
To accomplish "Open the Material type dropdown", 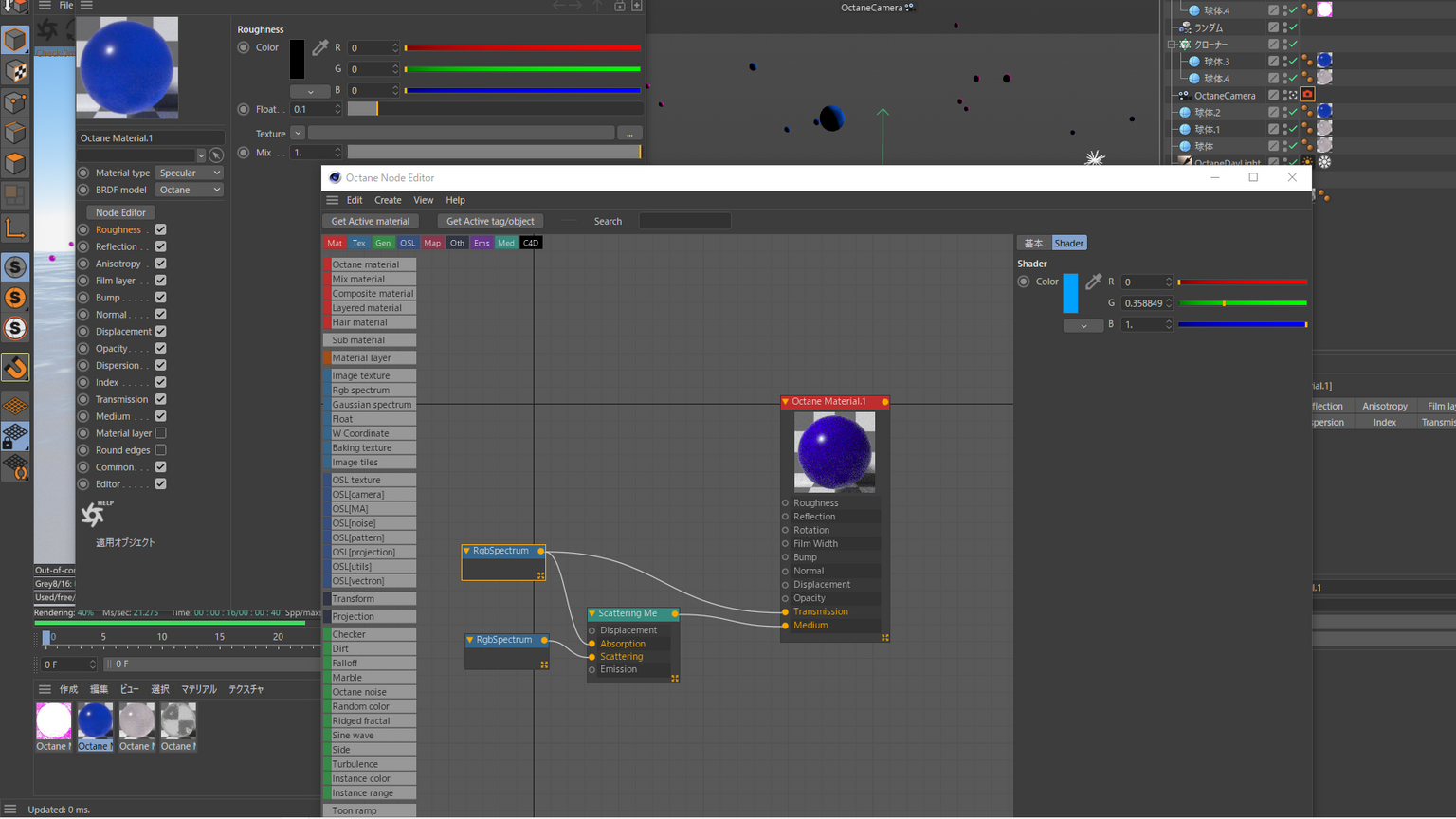I will 190,173.
